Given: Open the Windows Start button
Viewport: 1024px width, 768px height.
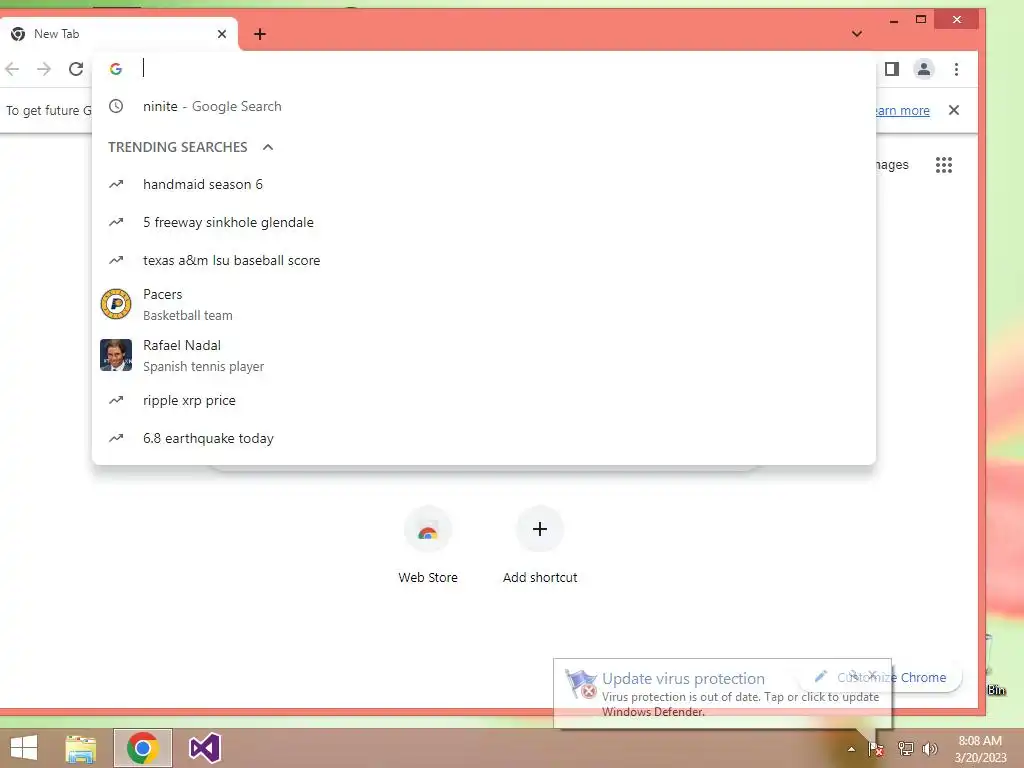Looking at the screenshot, I should tap(24, 748).
